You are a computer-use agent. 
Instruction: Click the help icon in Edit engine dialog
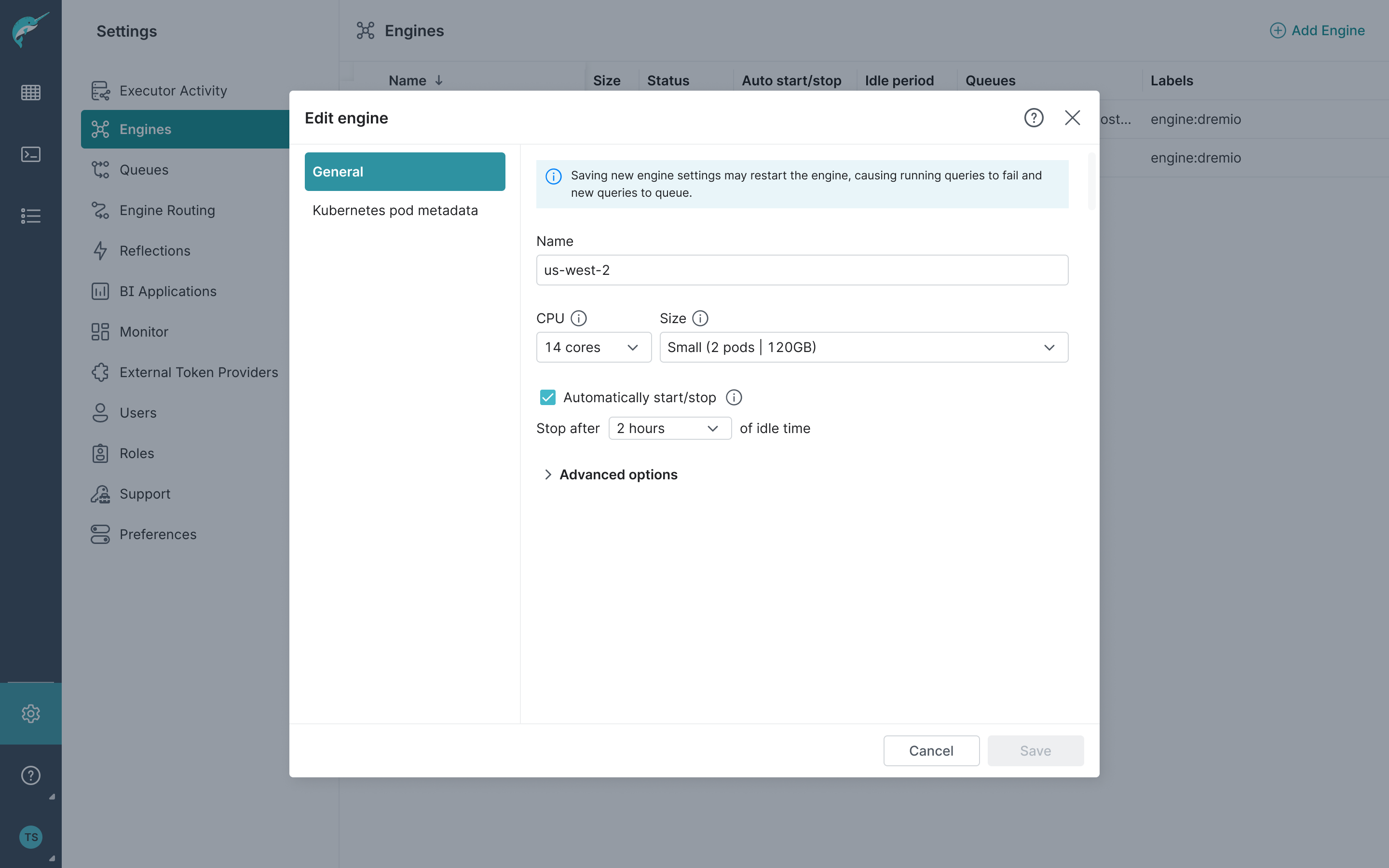[1033, 117]
